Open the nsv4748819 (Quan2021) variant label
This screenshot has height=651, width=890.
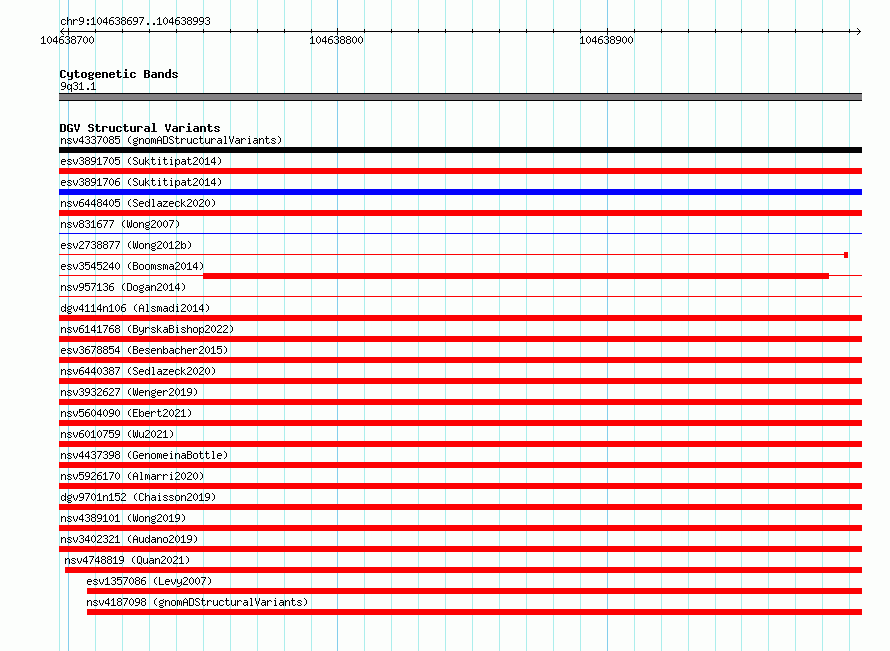(x=127, y=560)
